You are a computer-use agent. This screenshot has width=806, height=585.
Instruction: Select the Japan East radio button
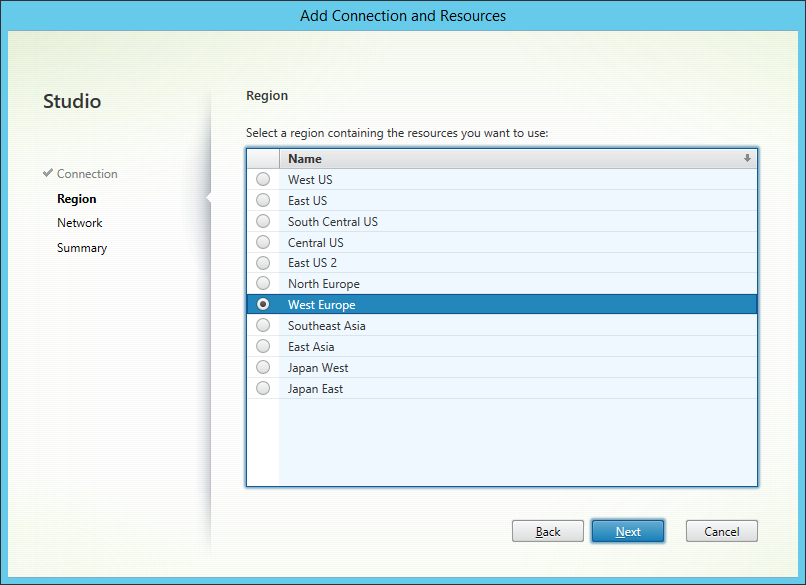pos(263,388)
